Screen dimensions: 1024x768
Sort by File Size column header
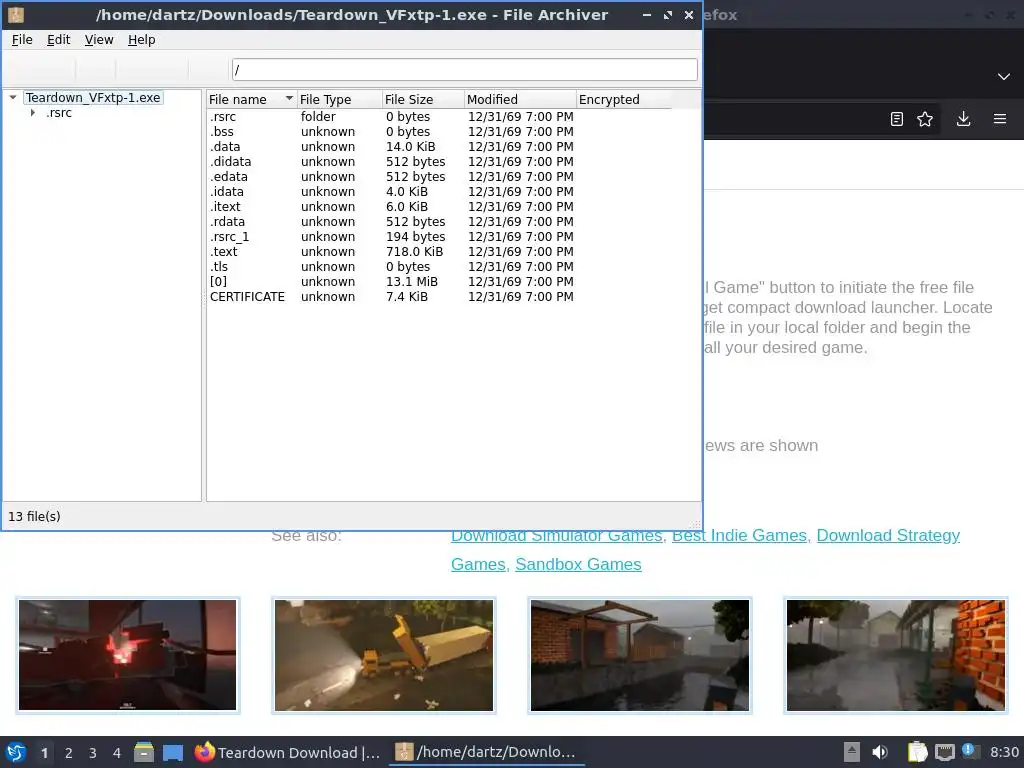click(x=423, y=99)
